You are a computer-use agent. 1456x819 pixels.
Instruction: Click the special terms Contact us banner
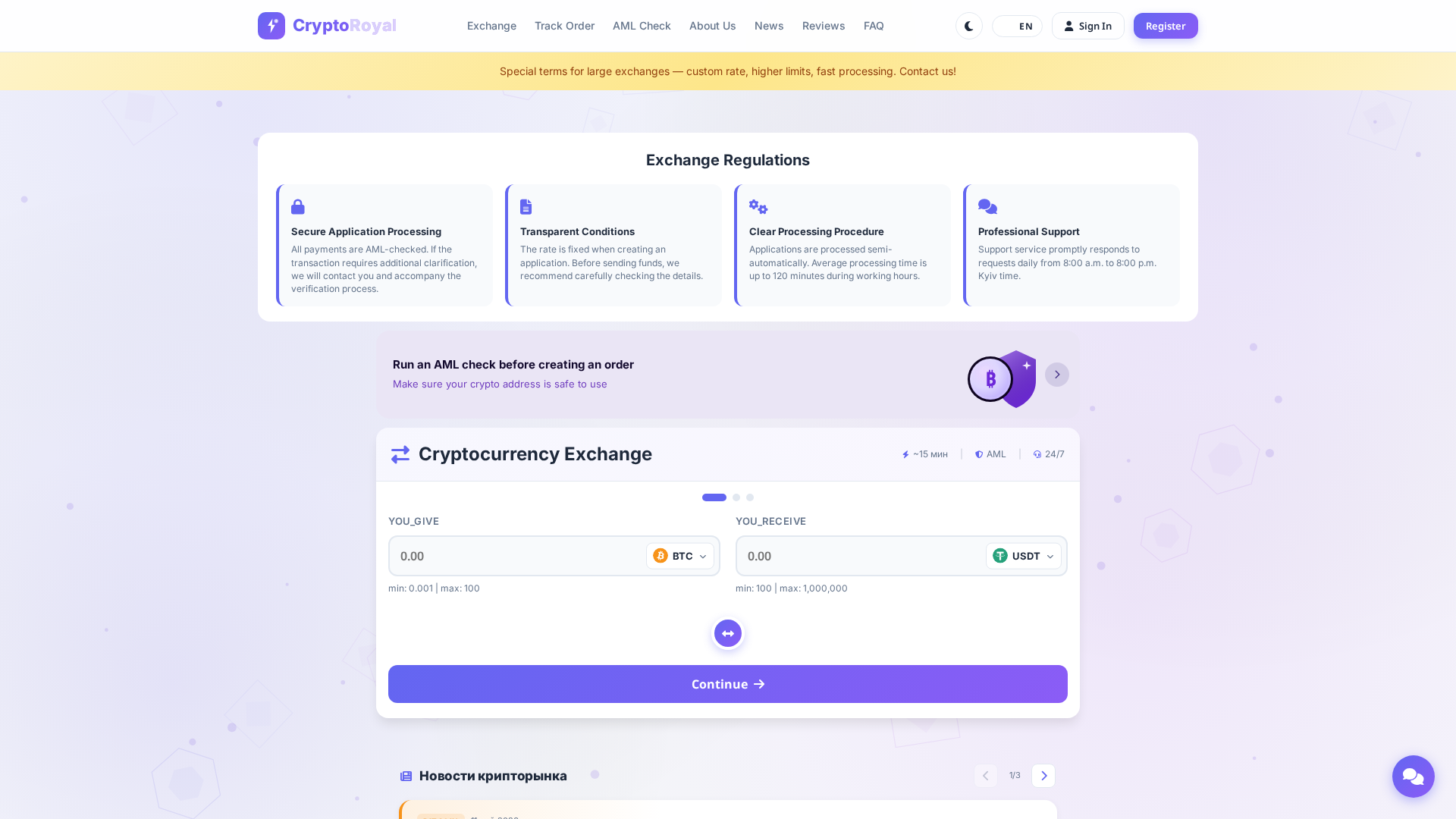click(x=728, y=71)
